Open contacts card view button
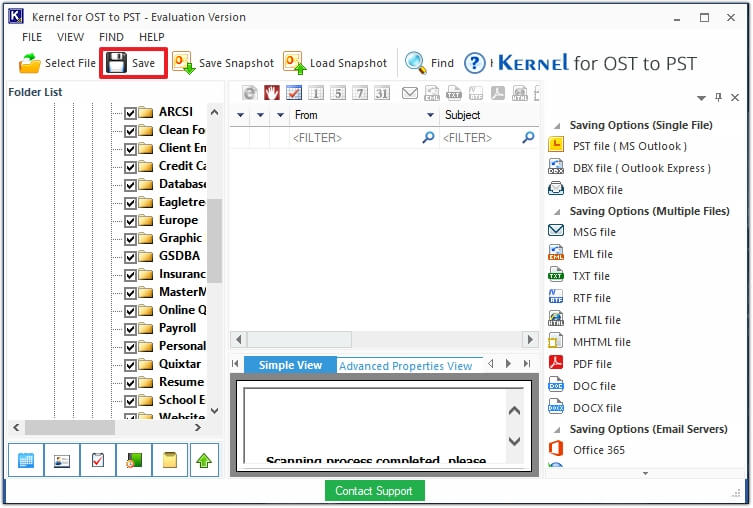 click(x=62, y=460)
